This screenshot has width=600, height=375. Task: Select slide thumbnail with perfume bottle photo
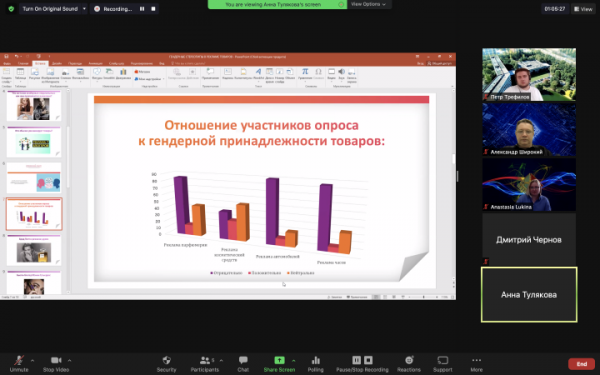(x=34, y=250)
